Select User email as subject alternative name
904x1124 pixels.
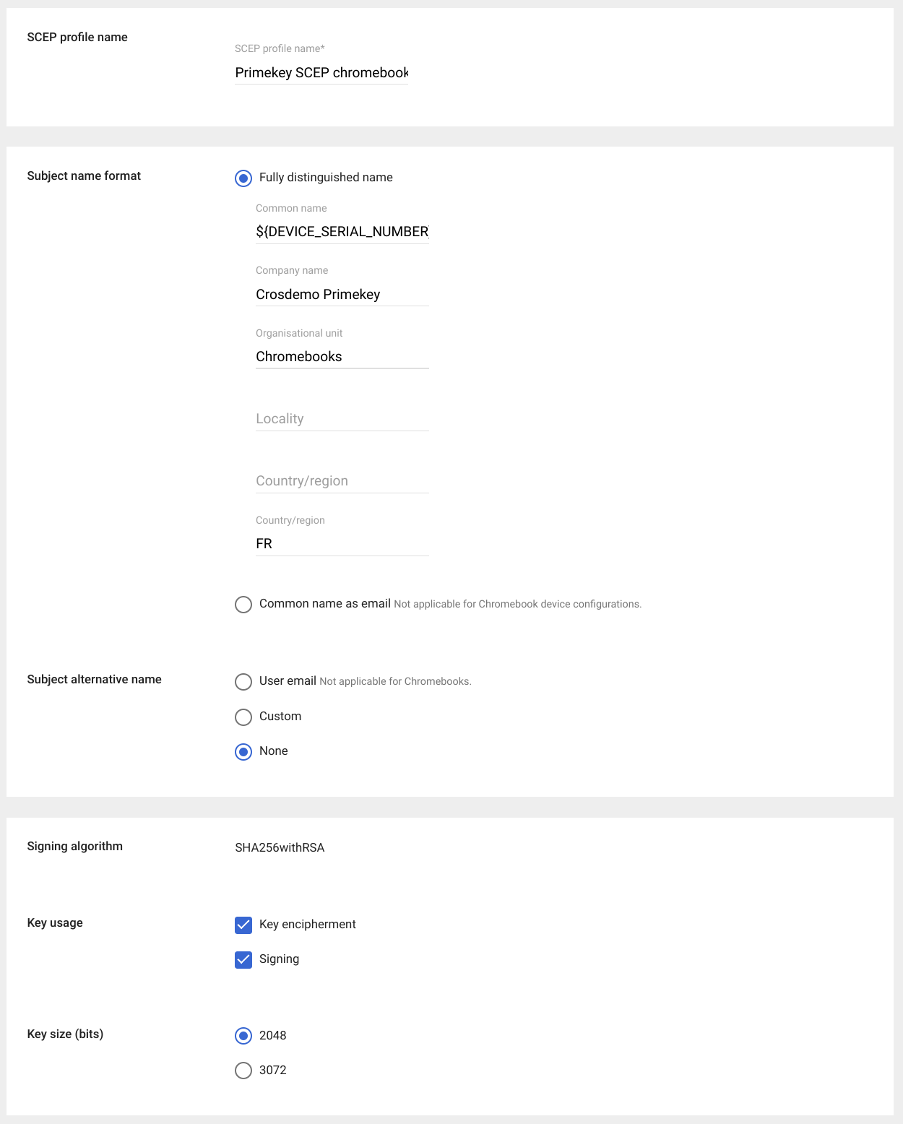click(x=243, y=682)
